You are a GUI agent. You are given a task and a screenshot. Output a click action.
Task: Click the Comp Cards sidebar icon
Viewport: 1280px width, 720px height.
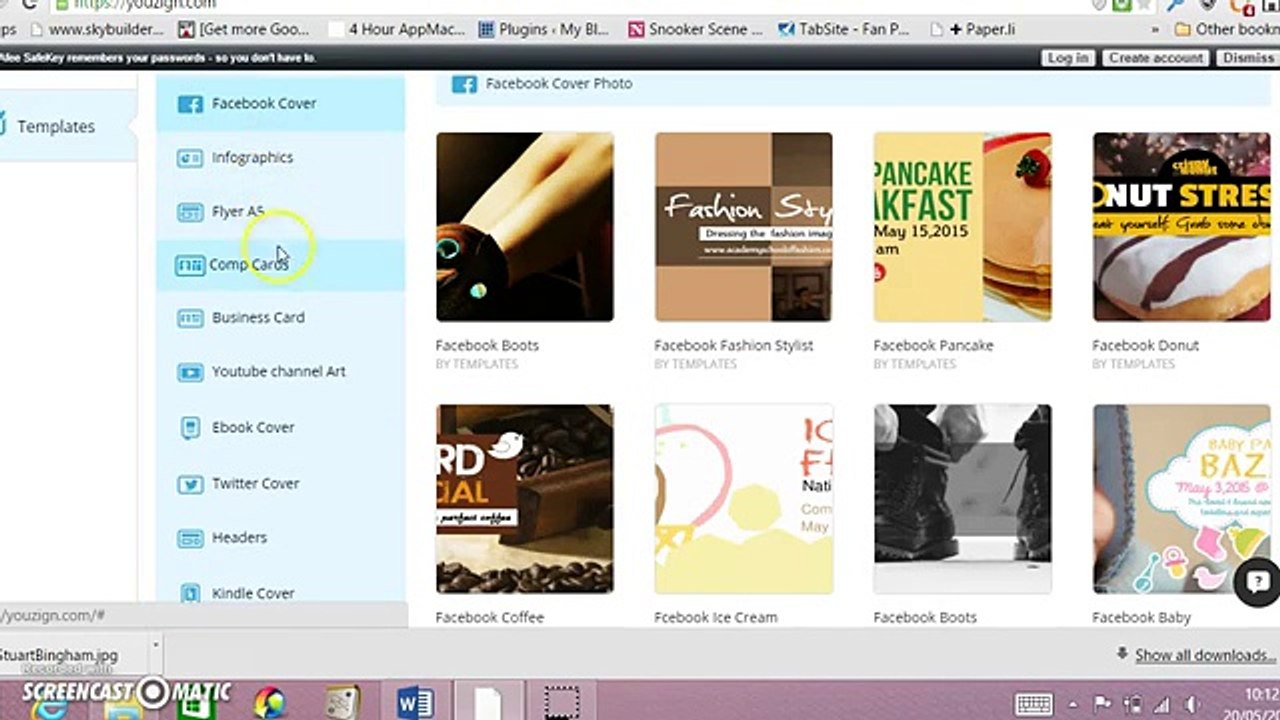coord(190,265)
